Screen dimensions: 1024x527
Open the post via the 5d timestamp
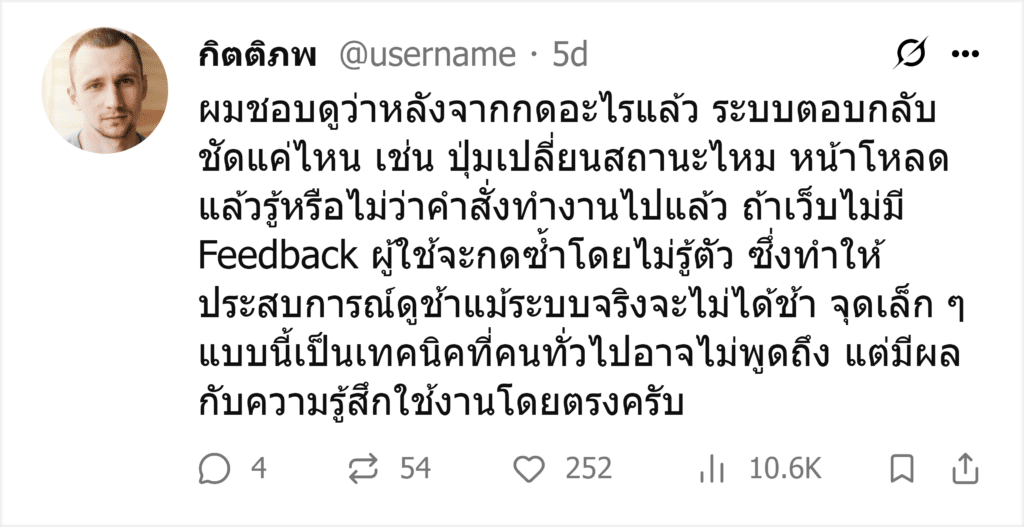click(570, 56)
